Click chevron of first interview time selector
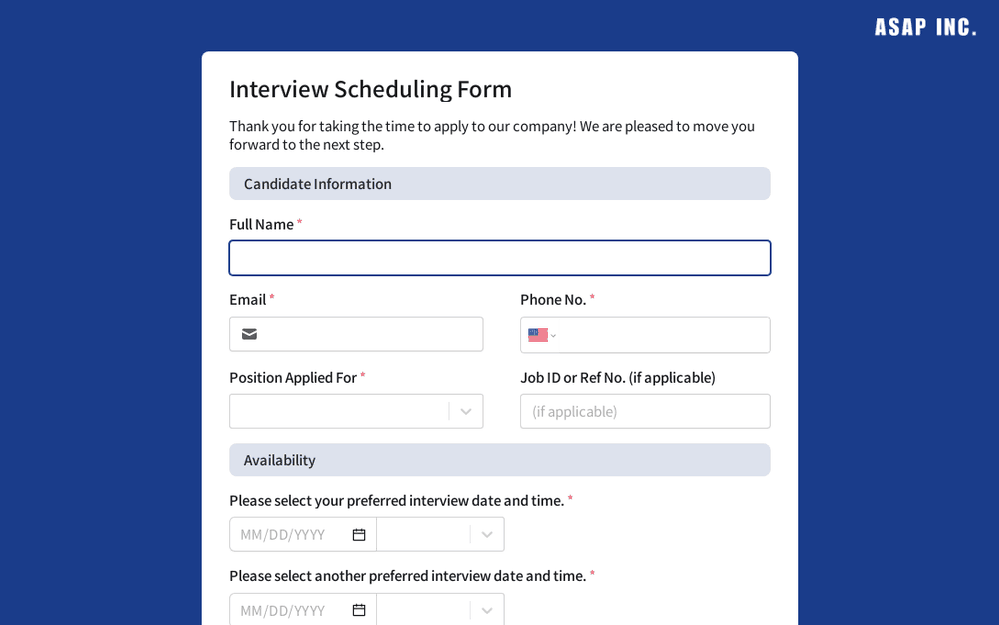Screen dimensions: 999x625 click(x=487, y=534)
